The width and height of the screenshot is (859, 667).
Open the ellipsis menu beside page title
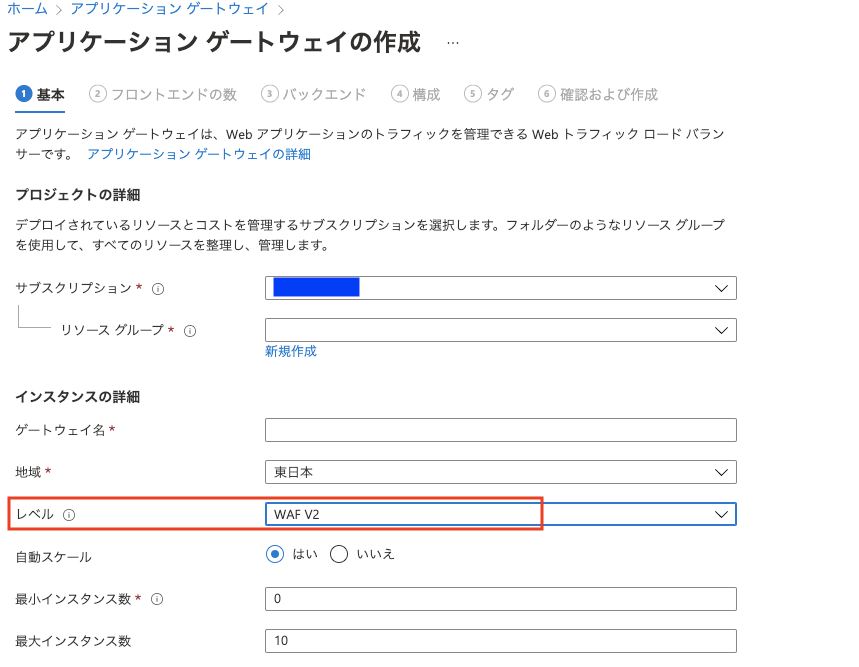453,43
